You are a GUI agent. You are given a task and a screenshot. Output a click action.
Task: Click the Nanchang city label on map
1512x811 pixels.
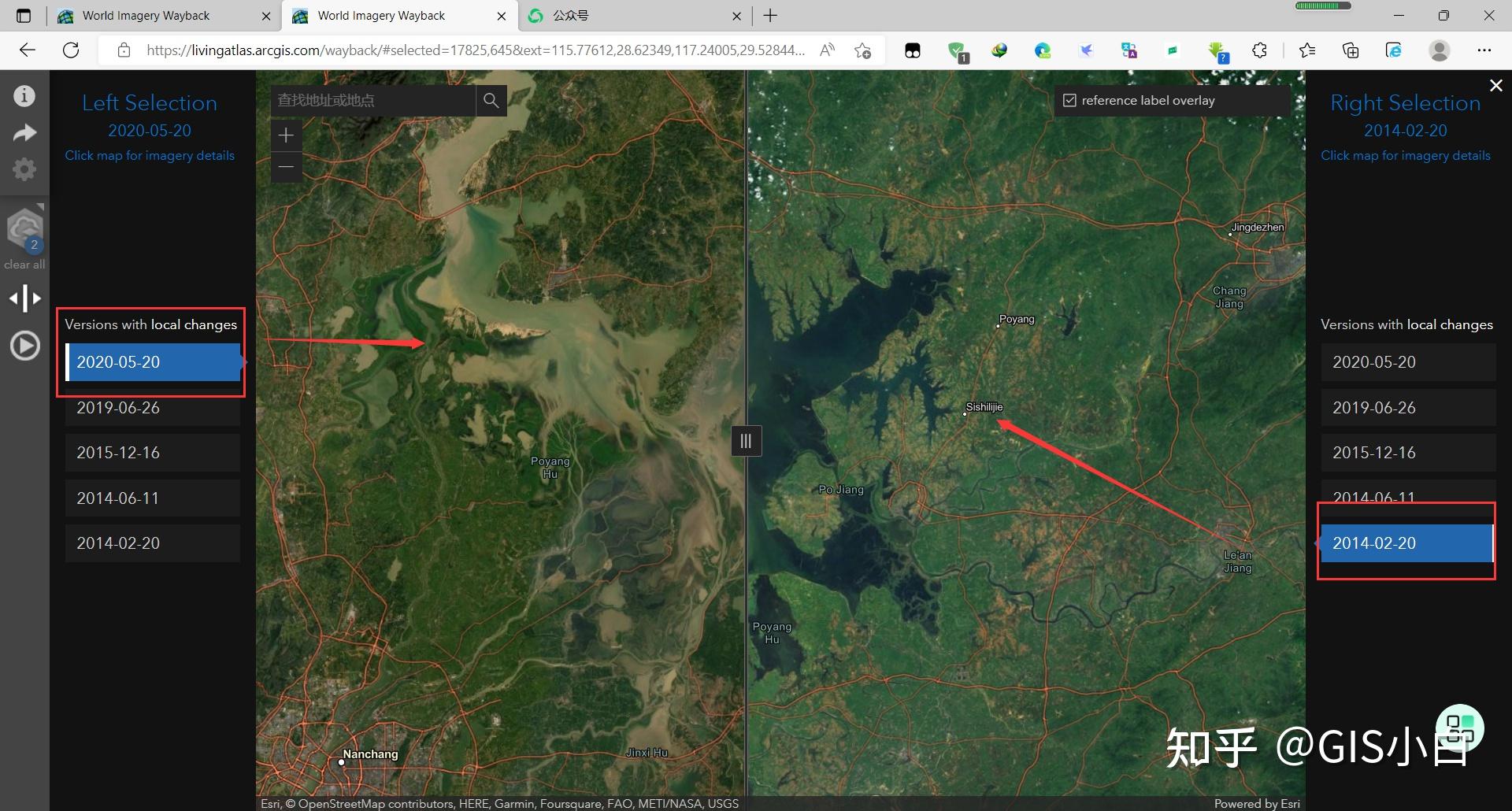pyautogui.click(x=370, y=754)
